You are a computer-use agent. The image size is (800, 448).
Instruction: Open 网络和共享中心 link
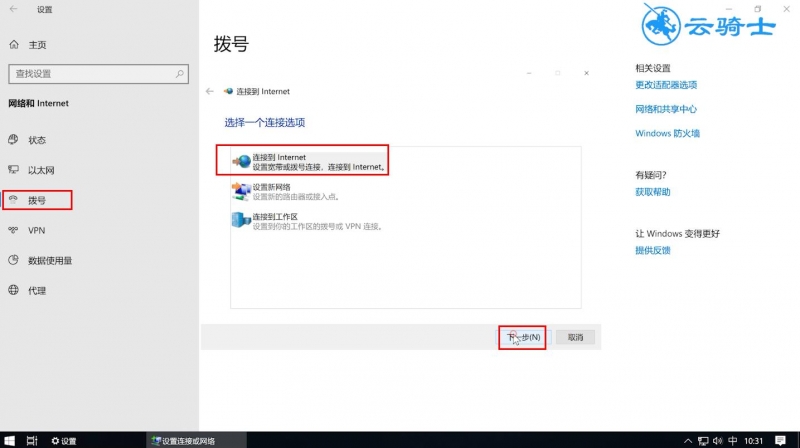666,109
